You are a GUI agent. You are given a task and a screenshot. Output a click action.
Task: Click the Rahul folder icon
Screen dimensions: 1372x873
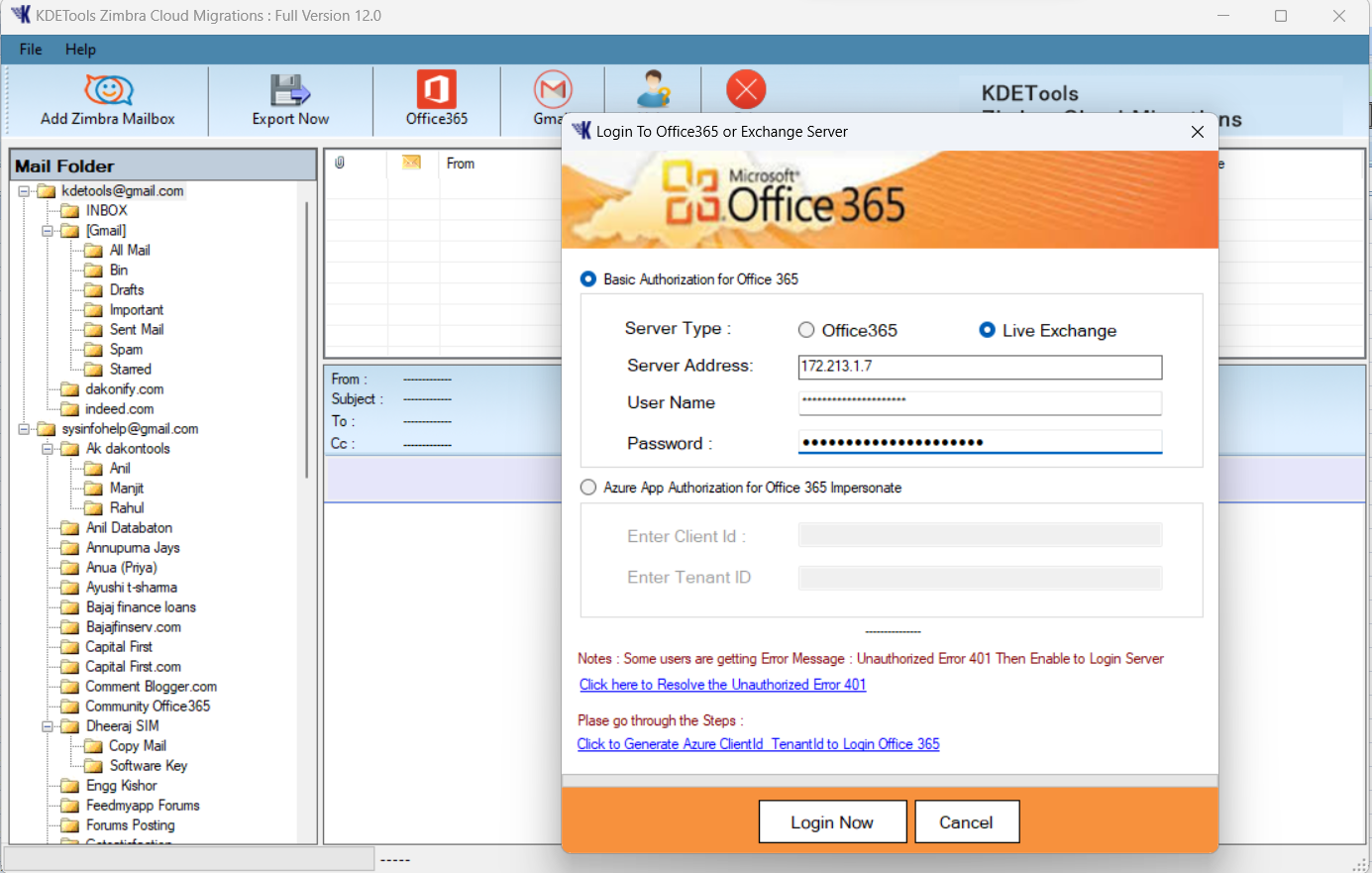pos(94,508)
